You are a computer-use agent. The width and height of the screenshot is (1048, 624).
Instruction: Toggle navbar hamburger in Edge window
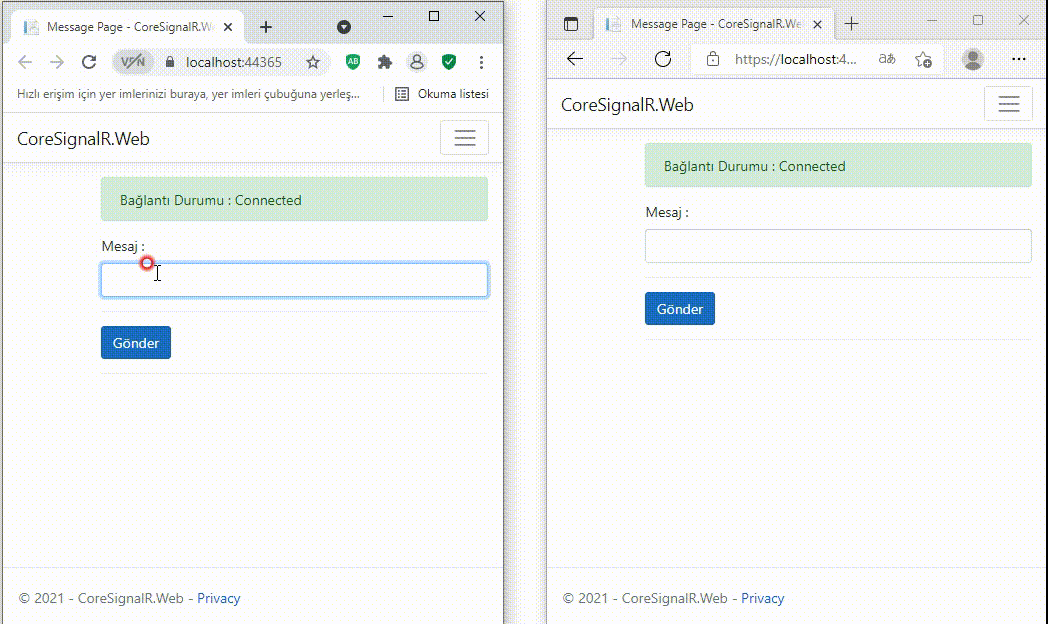tap(1009, 104)
